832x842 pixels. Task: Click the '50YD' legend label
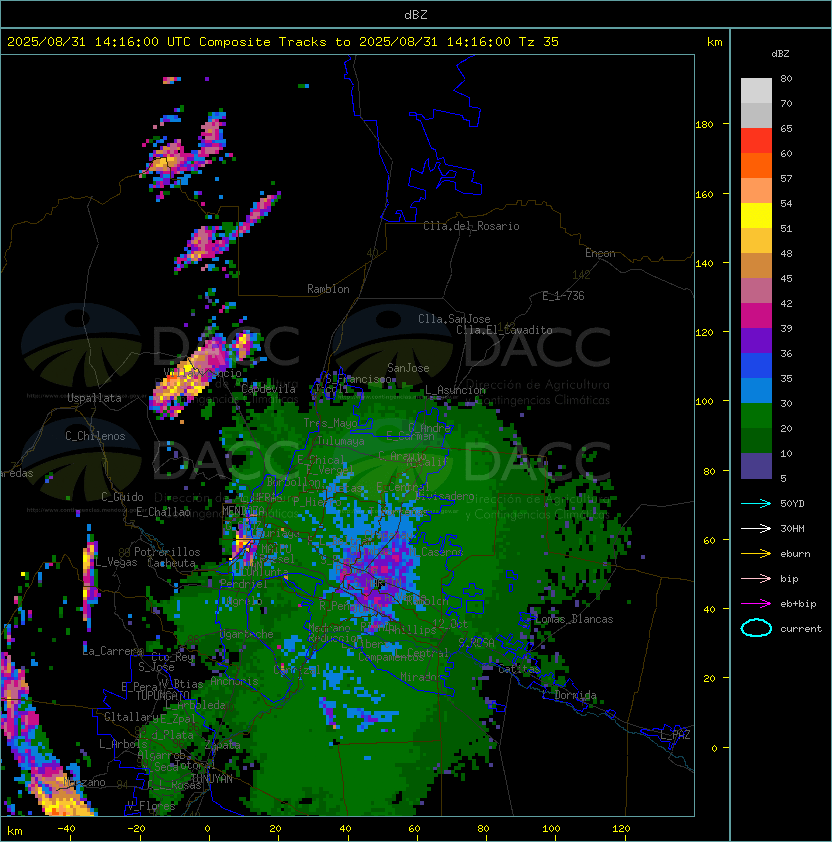(x=792, y=503)
